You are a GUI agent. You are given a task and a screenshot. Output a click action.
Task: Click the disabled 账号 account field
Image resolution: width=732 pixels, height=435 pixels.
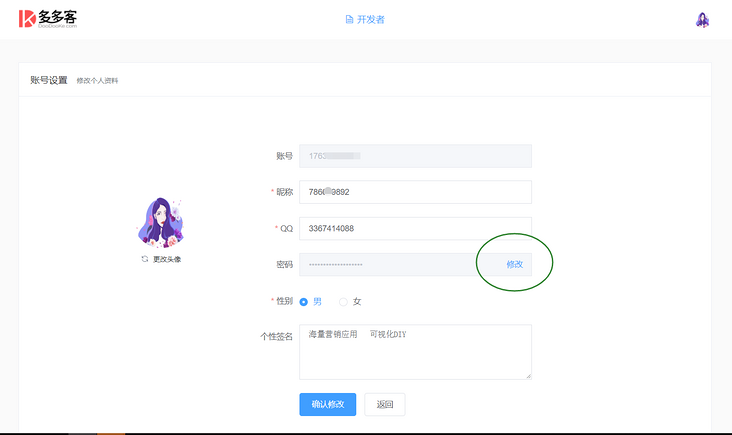click(x=415, y=156)
